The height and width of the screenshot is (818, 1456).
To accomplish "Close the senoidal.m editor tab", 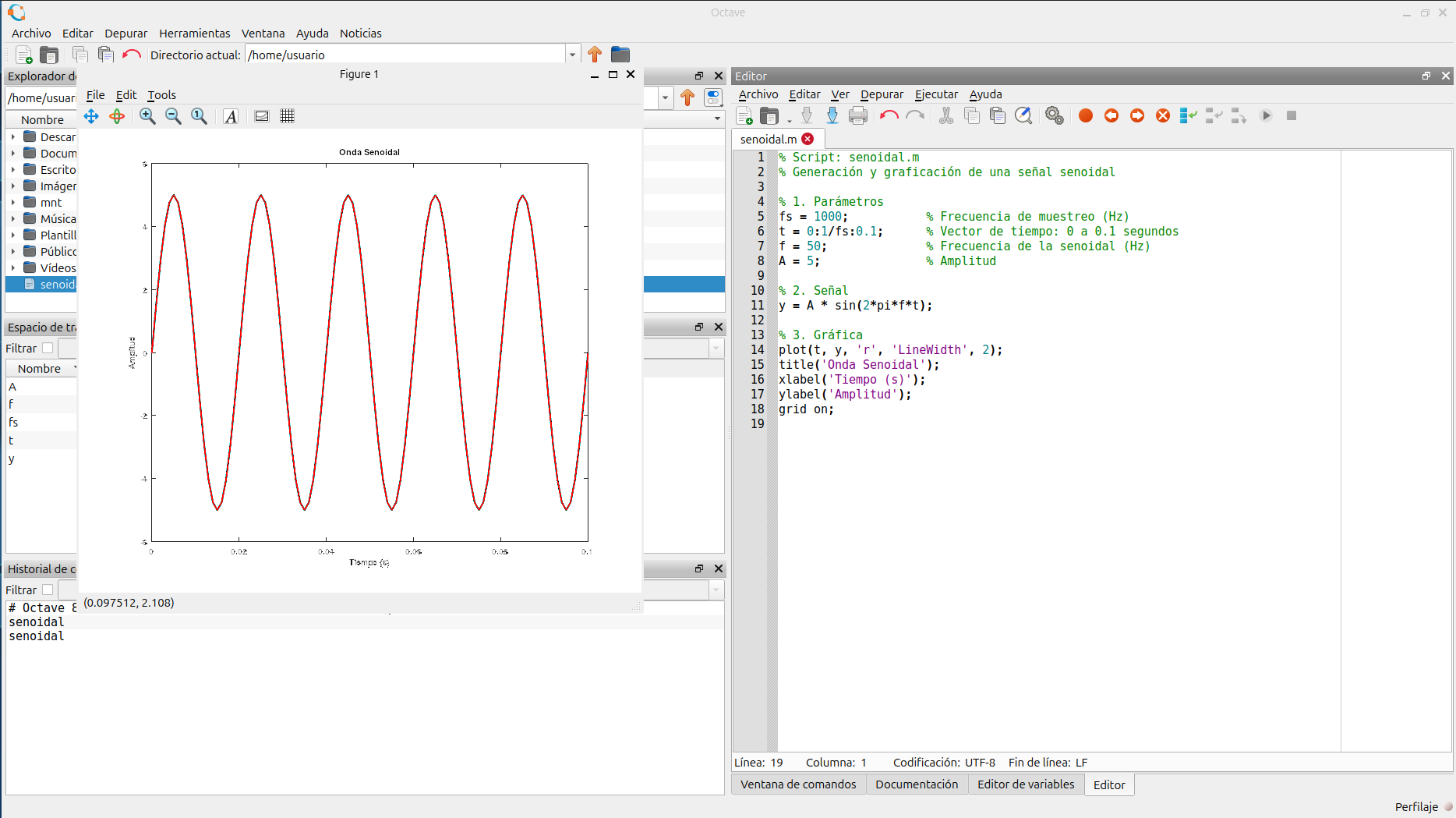I will [808, 139].
